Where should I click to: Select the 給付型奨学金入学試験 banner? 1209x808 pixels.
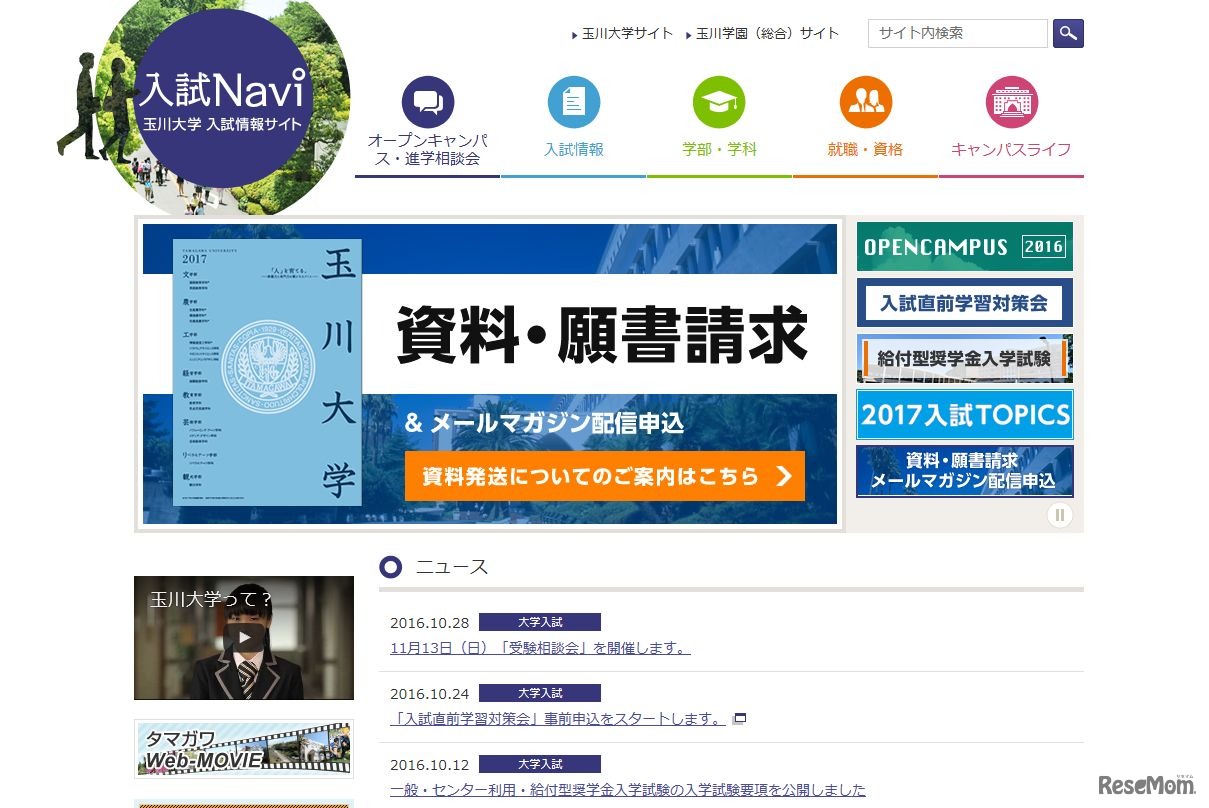coord(964,358)
